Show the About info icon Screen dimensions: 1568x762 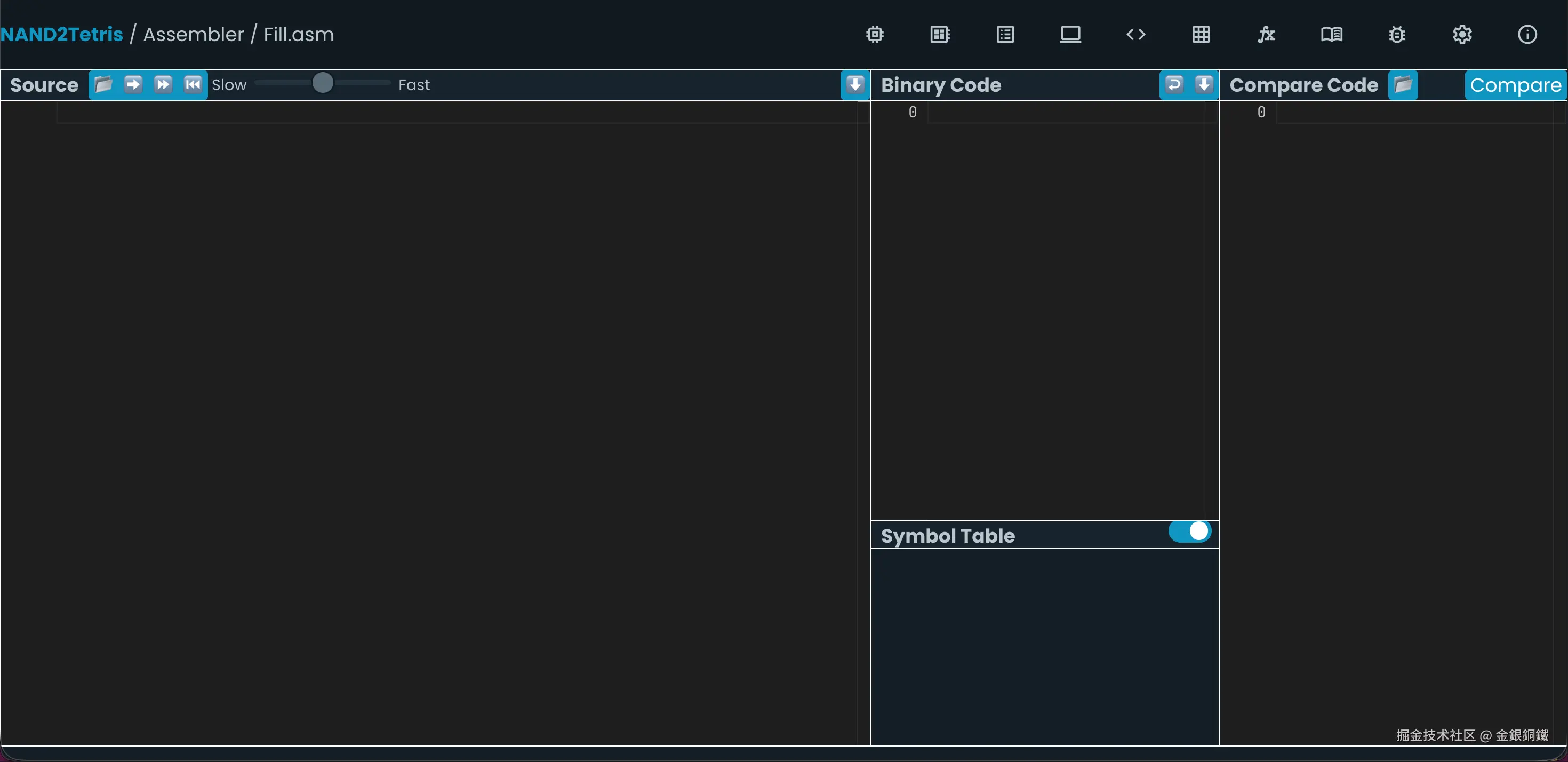pyautogui.click(x=1527, y=35)
